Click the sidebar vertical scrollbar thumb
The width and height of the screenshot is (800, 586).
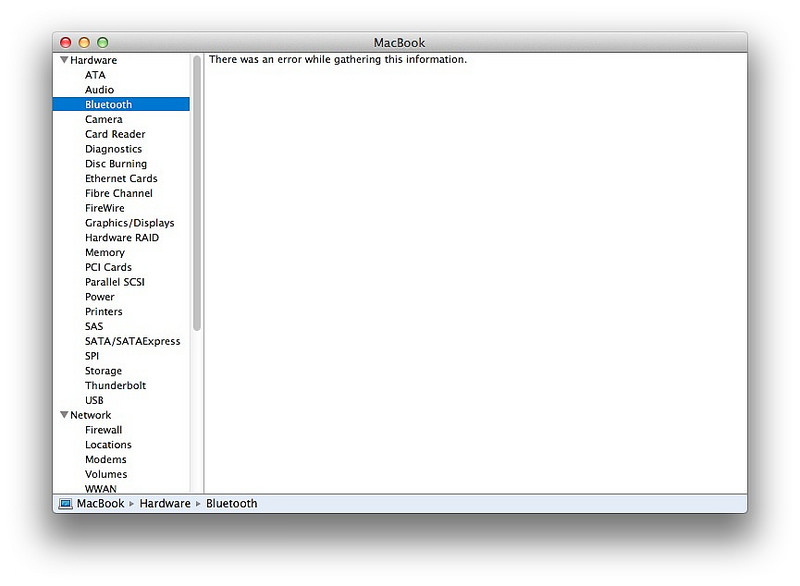click(197, 193)
